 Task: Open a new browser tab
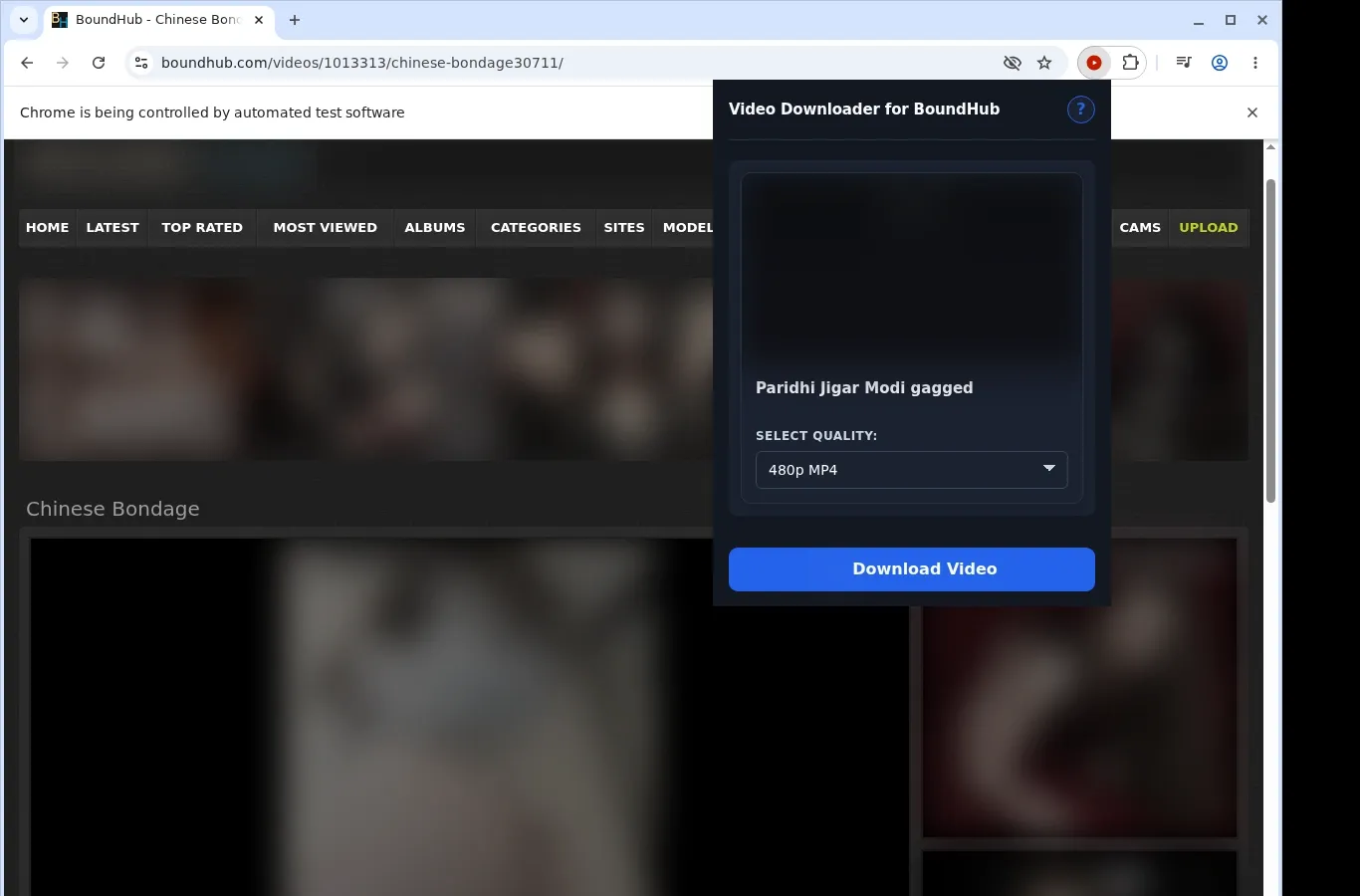click(x=295, y=20)
